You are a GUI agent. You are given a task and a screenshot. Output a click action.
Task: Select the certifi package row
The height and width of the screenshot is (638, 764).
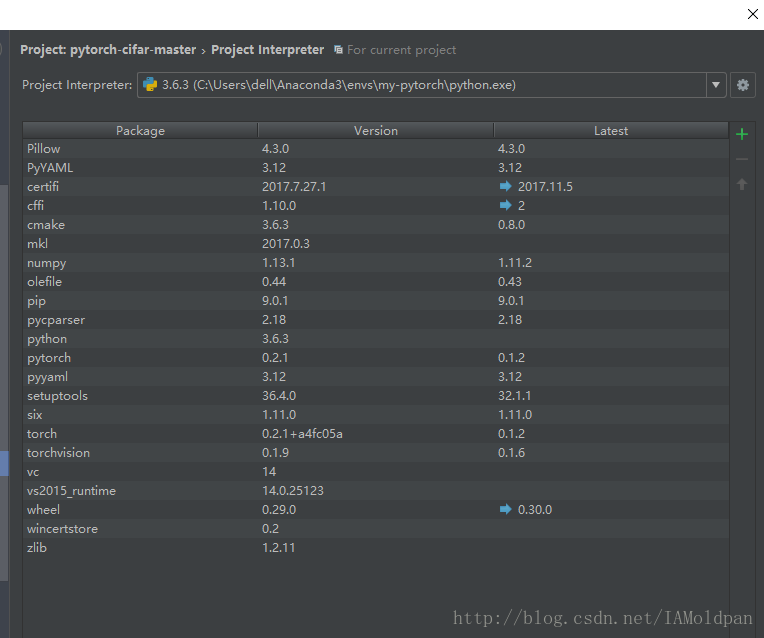pos(376,187)
